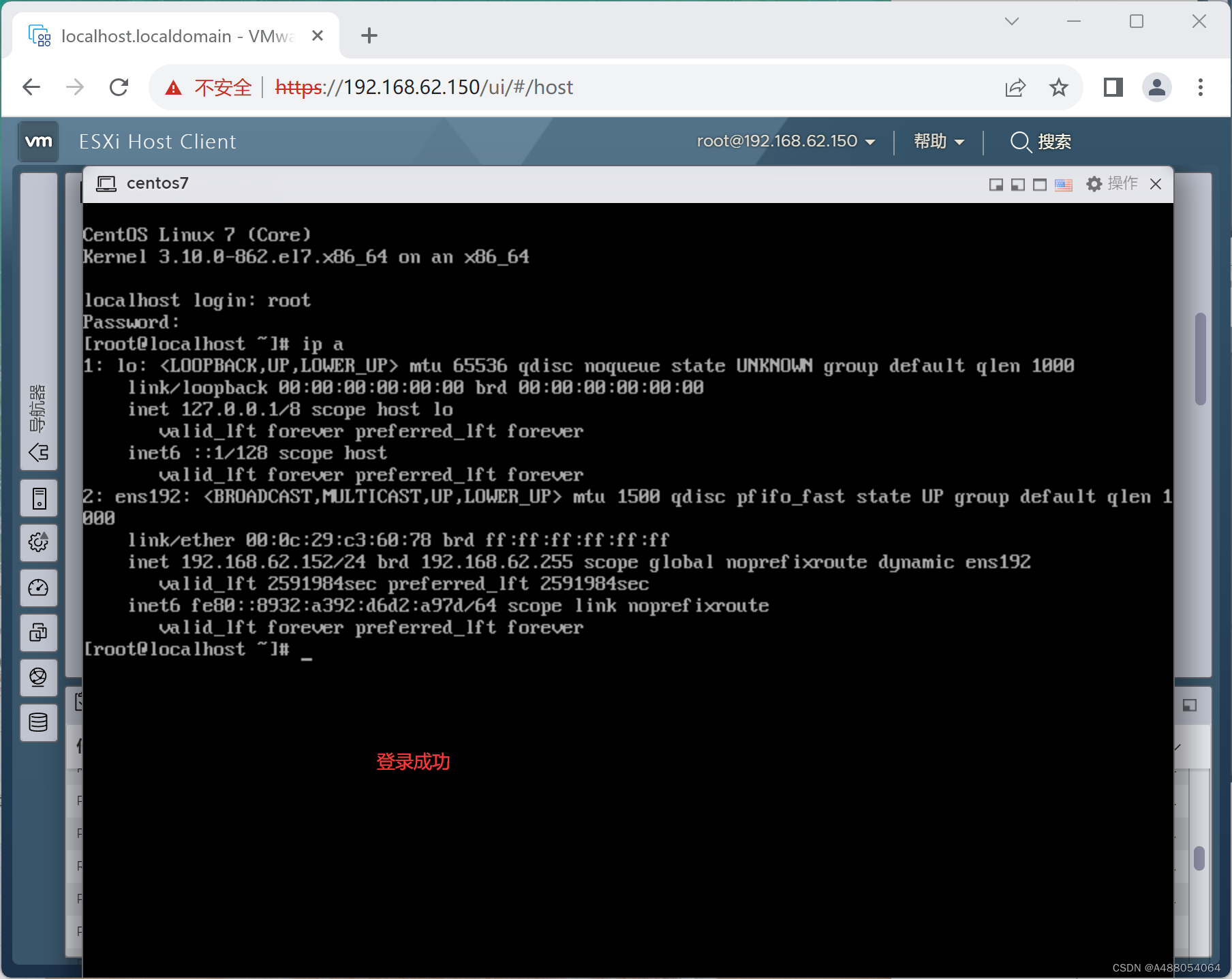Toggle the browser side panel

pos(1113,87)
